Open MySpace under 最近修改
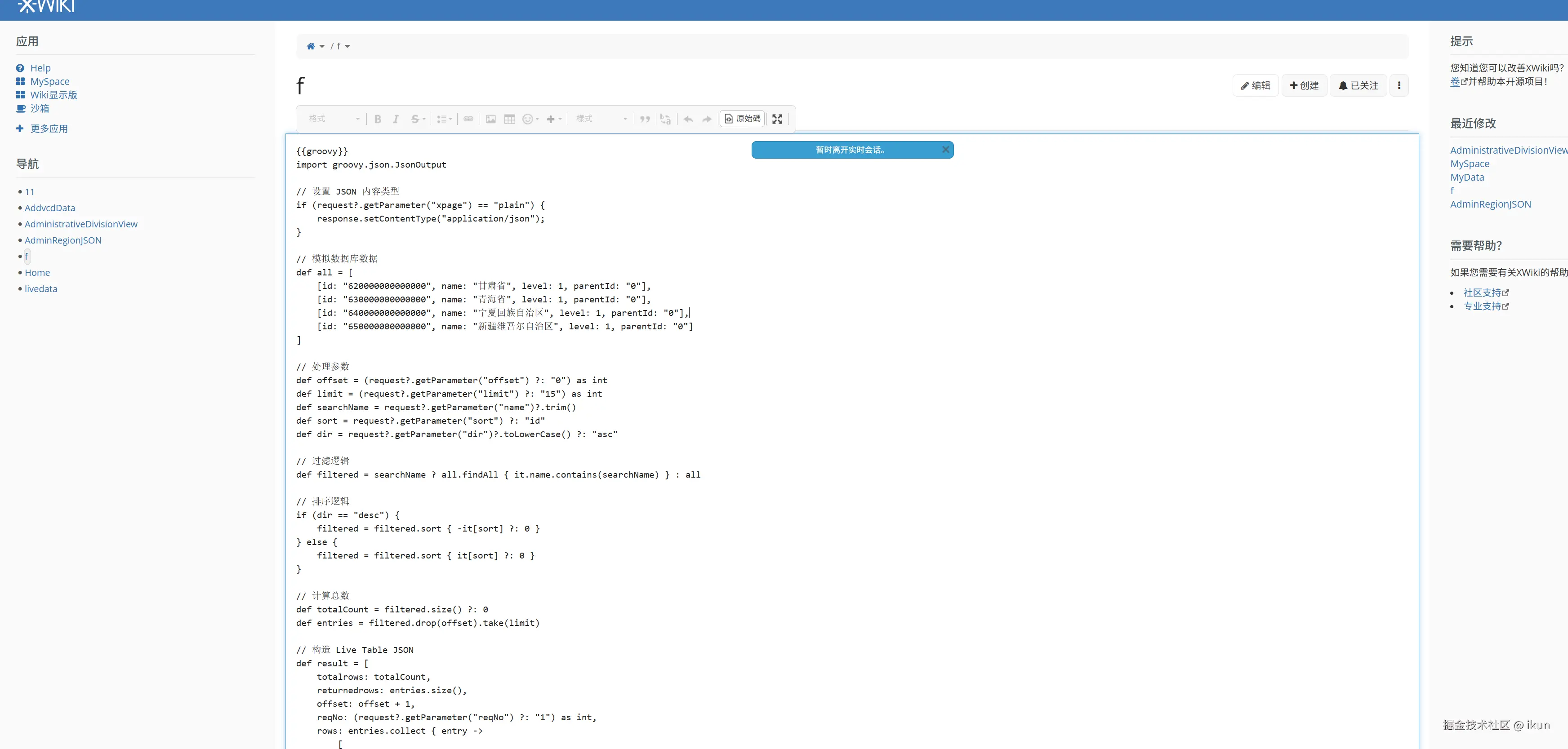 1470,164
